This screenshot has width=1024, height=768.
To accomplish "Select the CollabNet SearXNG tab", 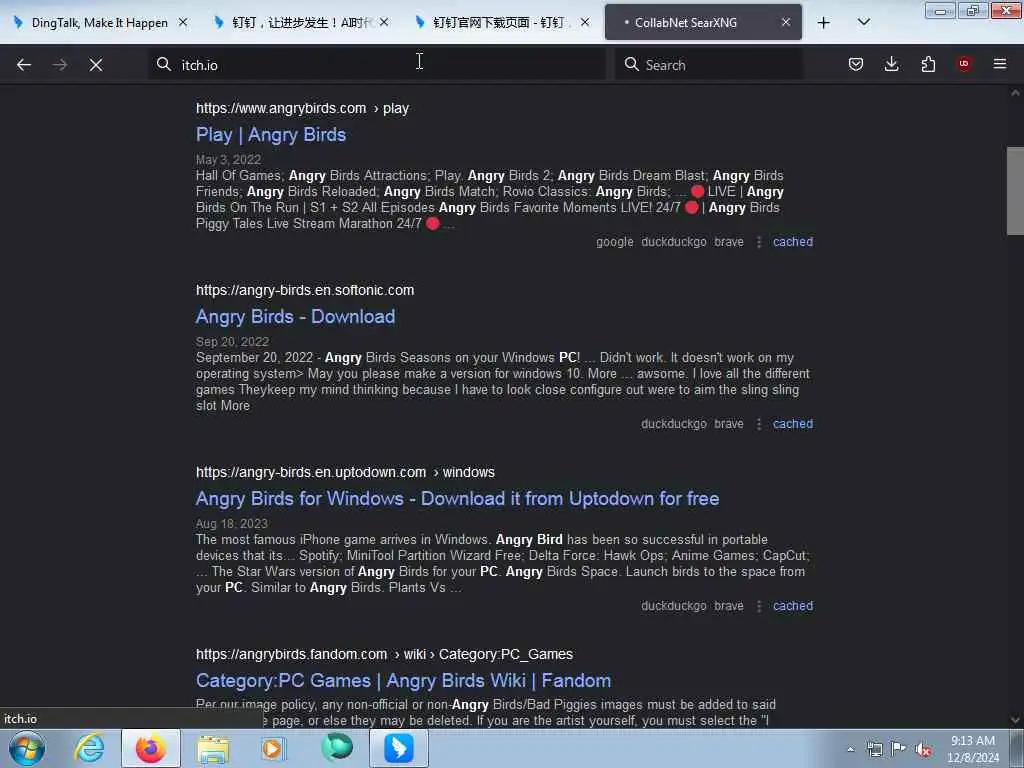I will [703, 22].
